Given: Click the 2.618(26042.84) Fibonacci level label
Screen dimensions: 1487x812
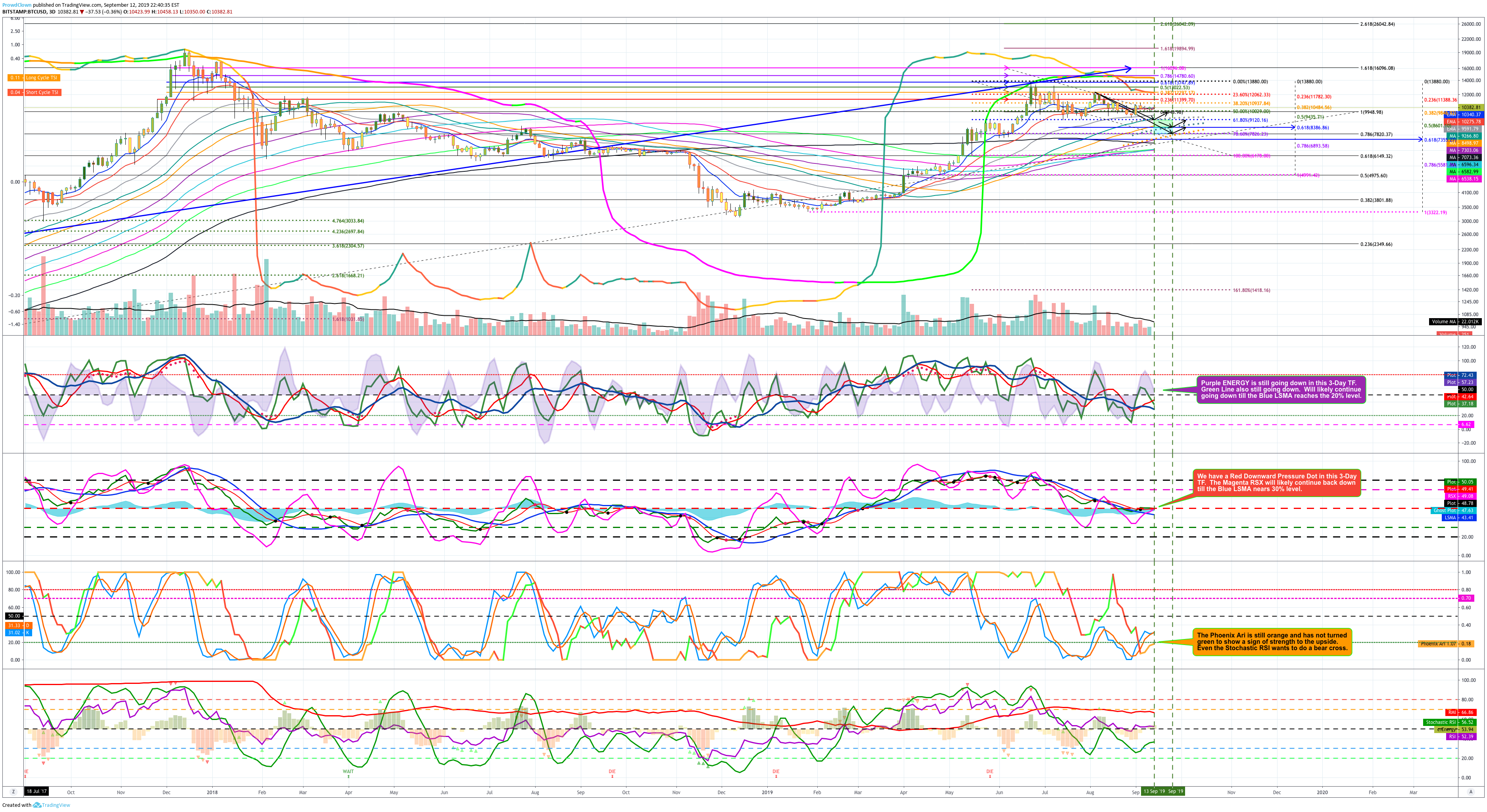Looking at the screenshot, I should click(1377, 24).
